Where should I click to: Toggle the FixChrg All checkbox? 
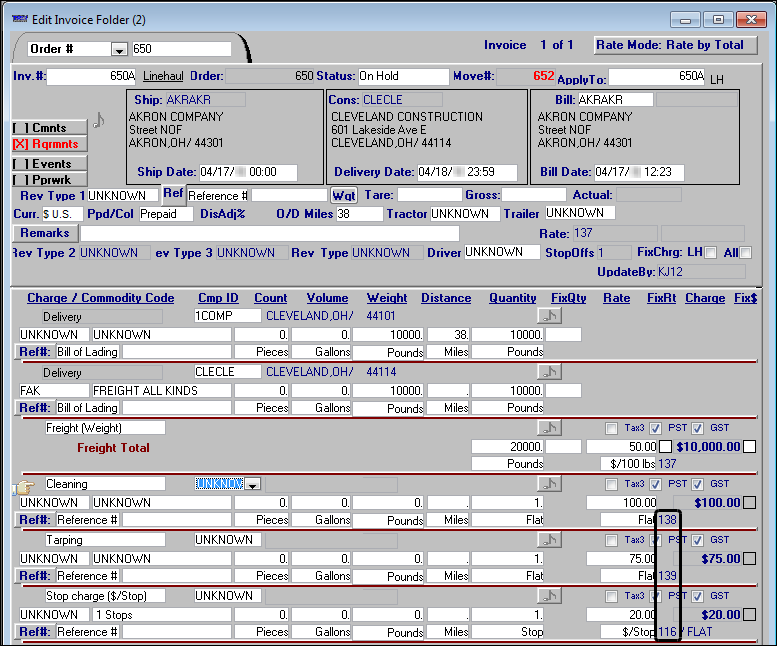(745, 253)
